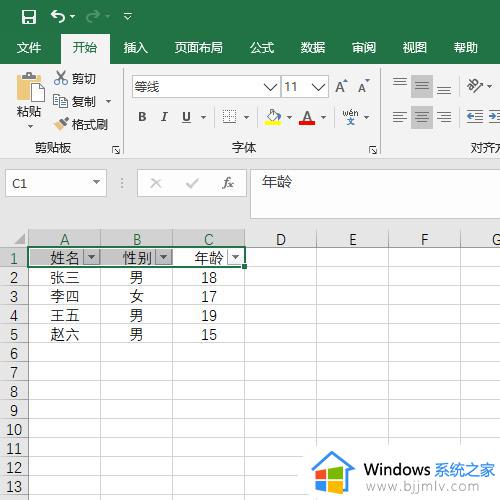Cancel entry with formula bar X
Viewport: 500px width, 500px height.
tap(156, 183)
